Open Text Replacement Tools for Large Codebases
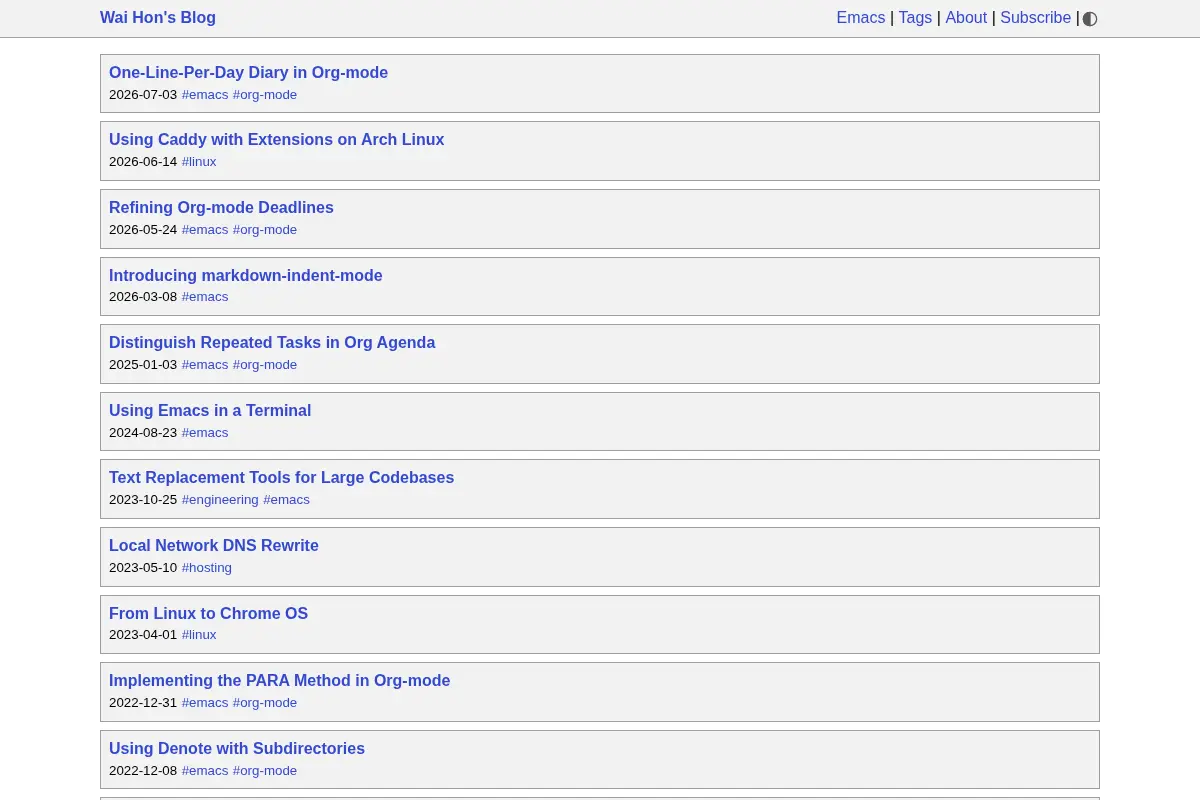The width and height of the screenshot is (1200, 800). tap(281, 478)
